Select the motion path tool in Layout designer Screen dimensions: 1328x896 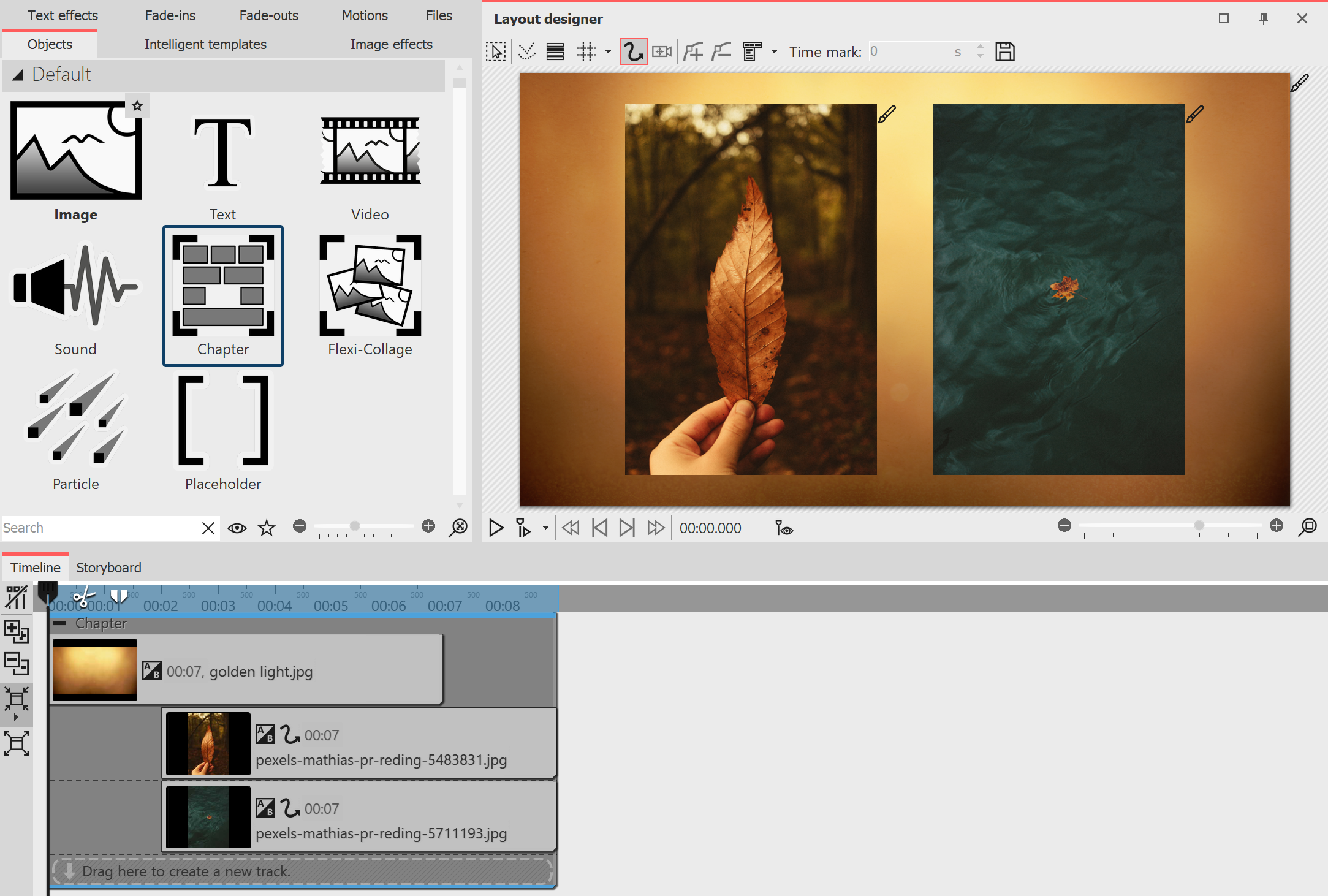pyautogui.click(x=633, y=51)
